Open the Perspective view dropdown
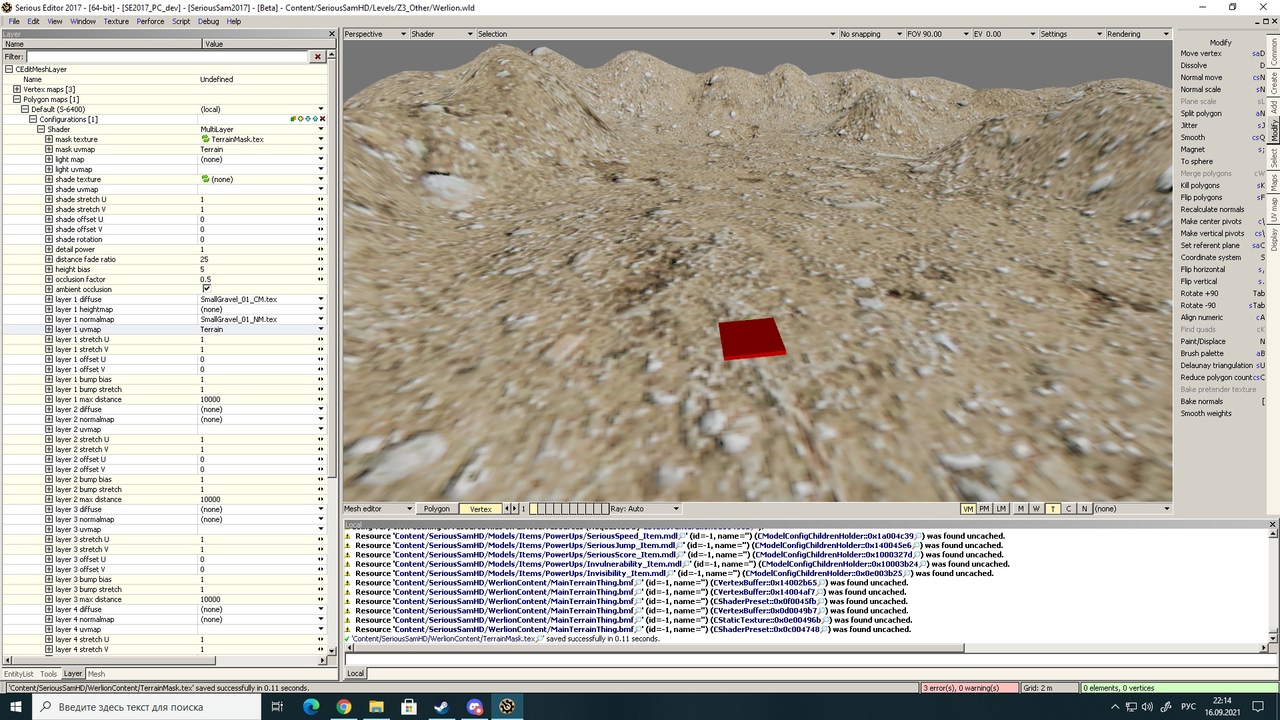The image size is (1280, 720). 374,34
